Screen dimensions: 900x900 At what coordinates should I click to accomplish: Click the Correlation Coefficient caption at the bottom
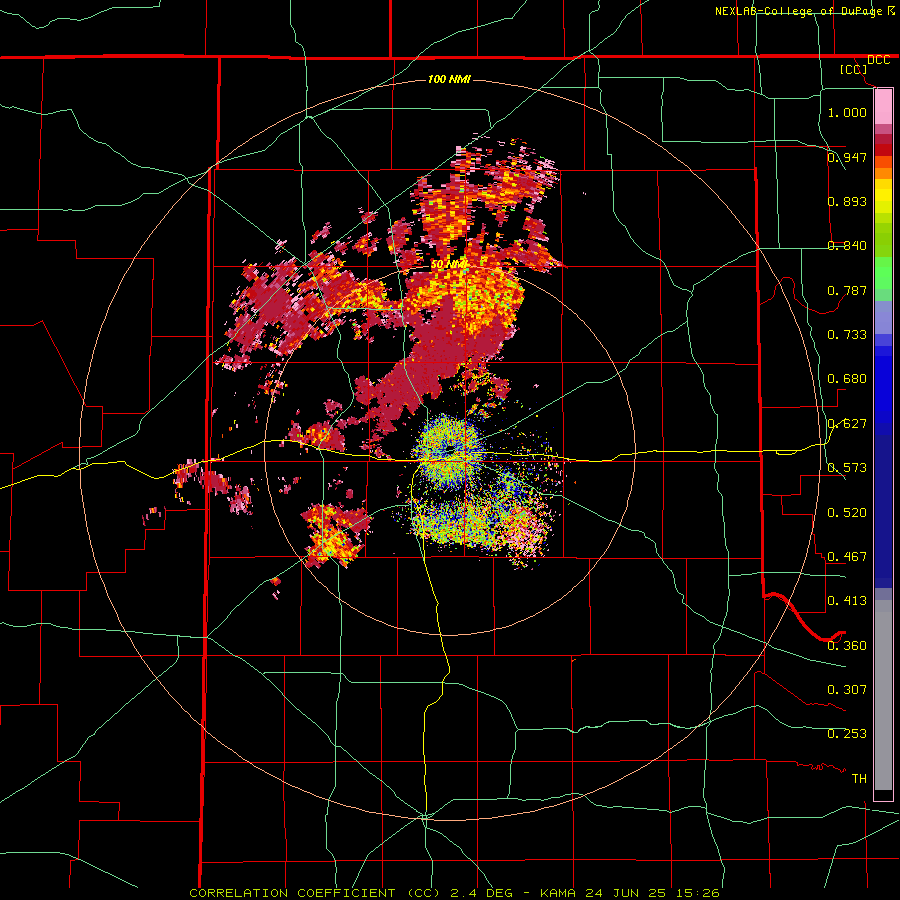455,893
